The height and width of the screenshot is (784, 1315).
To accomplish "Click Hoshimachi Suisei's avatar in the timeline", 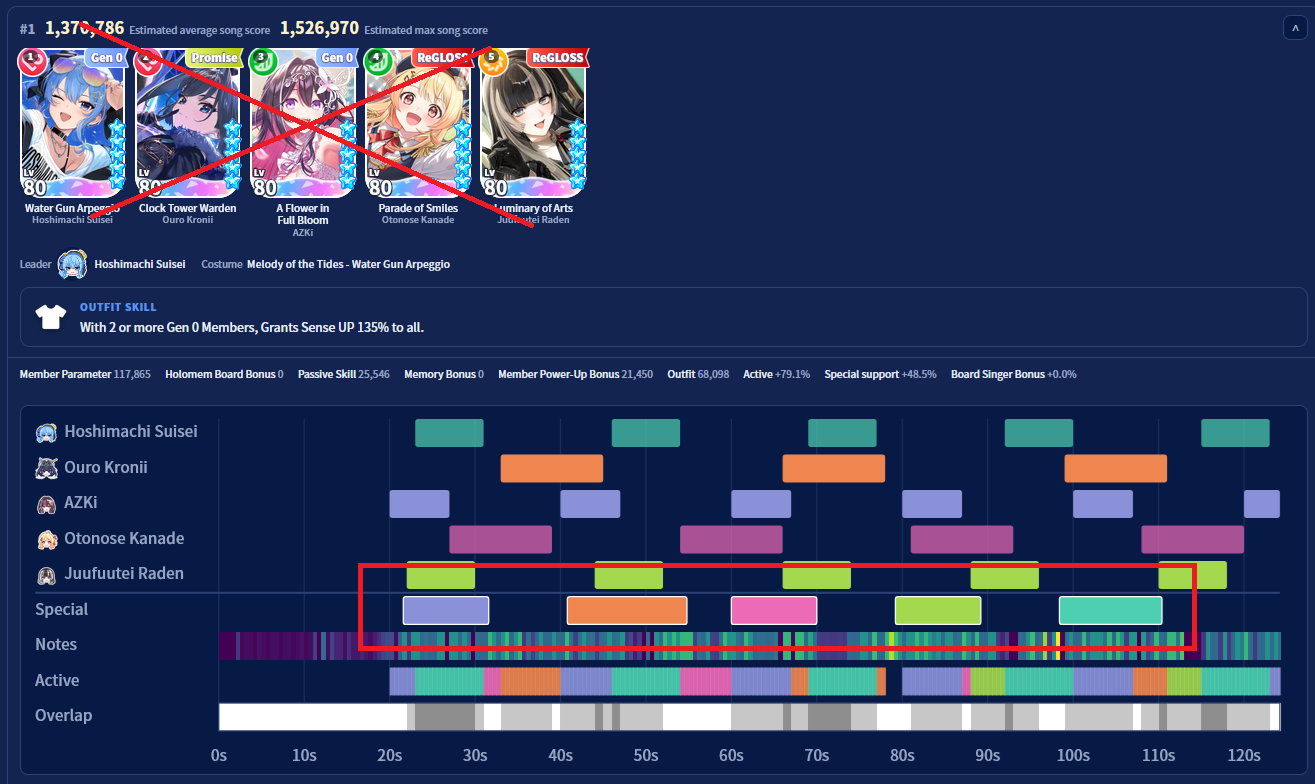I will click(46, 432).
